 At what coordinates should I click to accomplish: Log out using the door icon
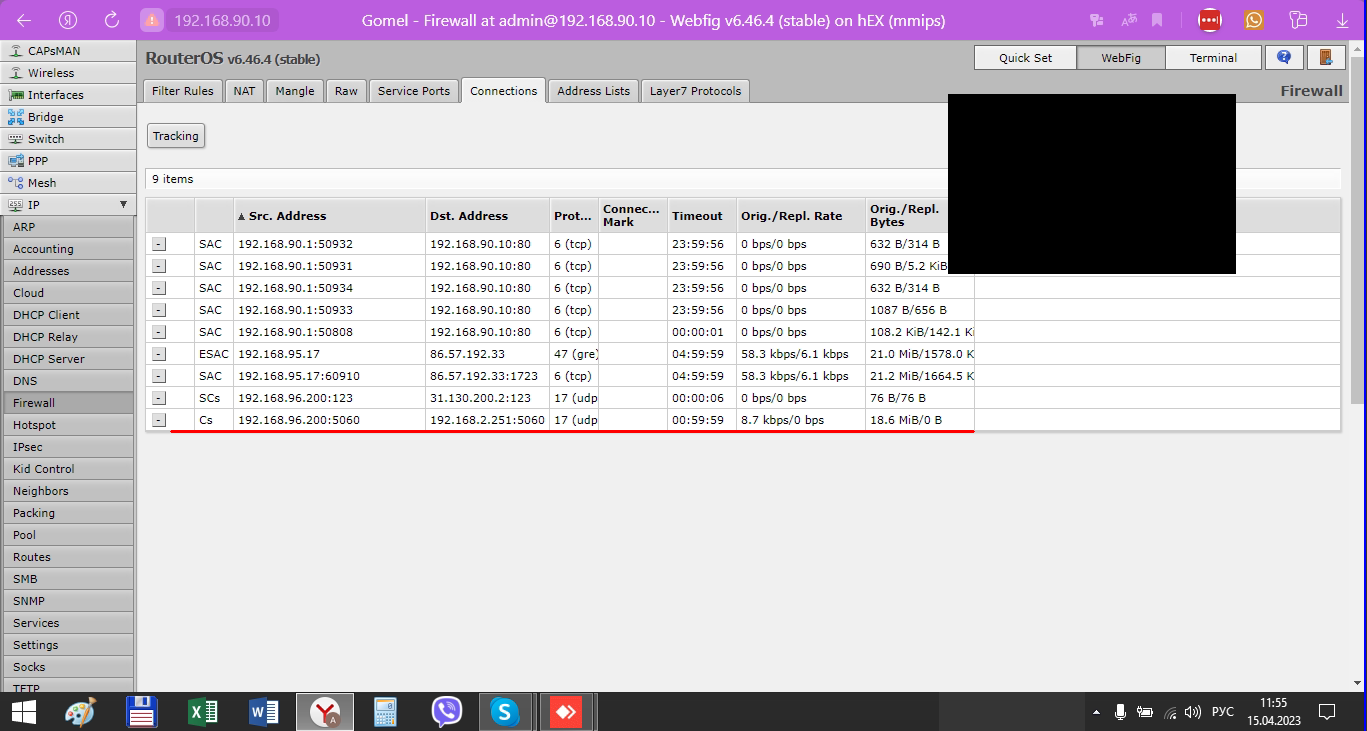[x=1326, y=58]
